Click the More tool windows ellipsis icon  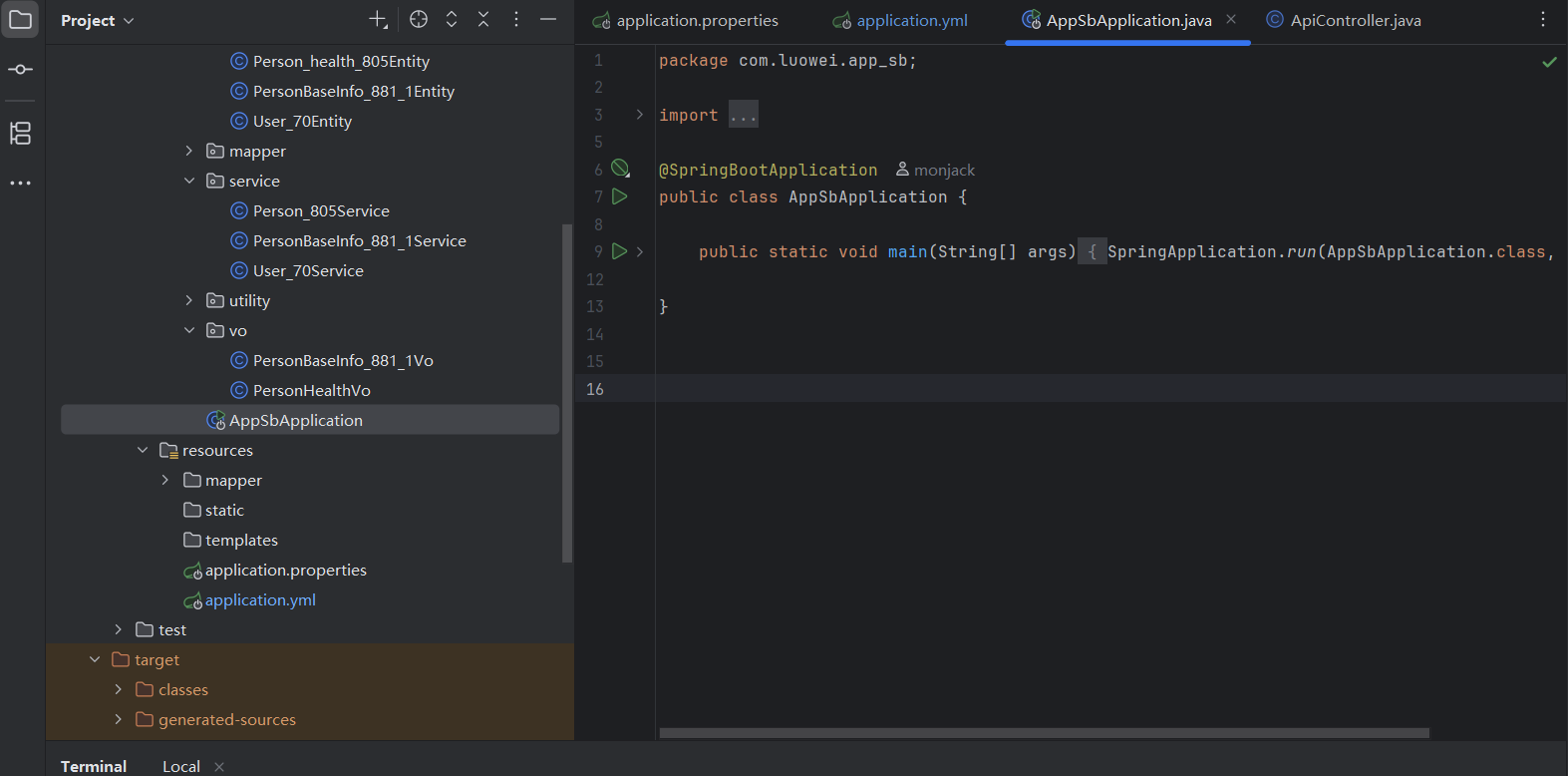[x=20, y=184]
